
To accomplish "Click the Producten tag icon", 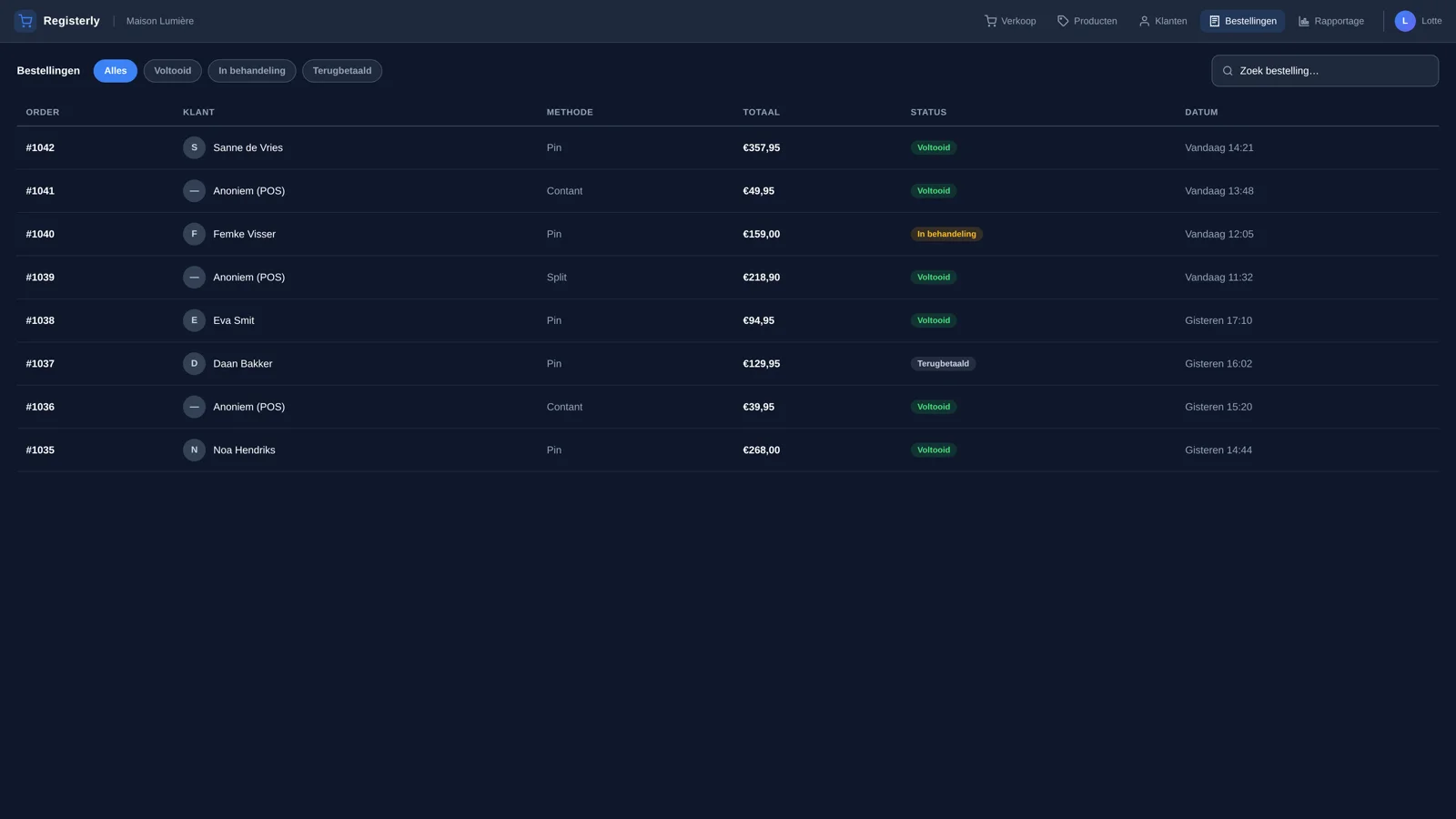I will click(1063, 21).
